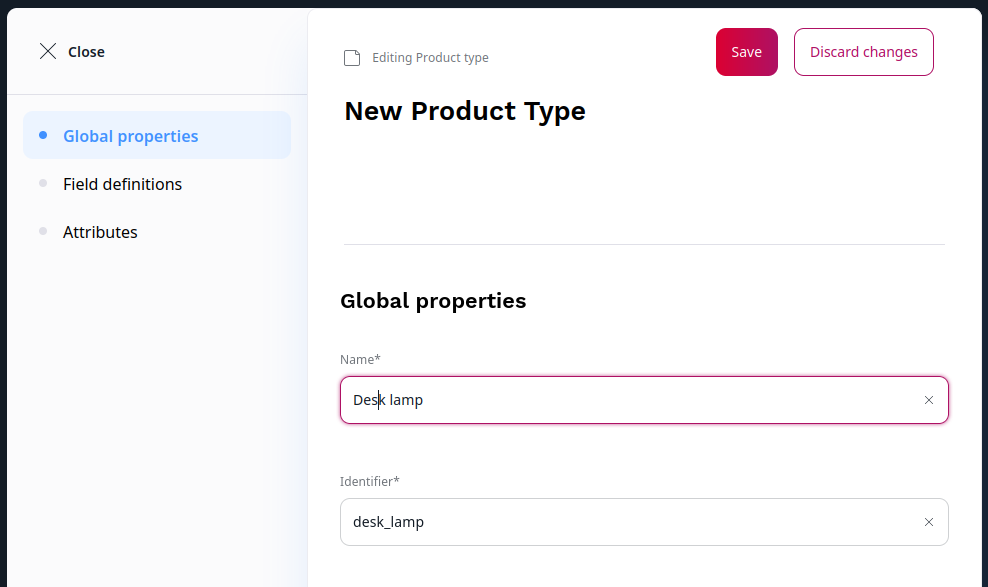Click the New Product Type heading

[x=465, y=111]
